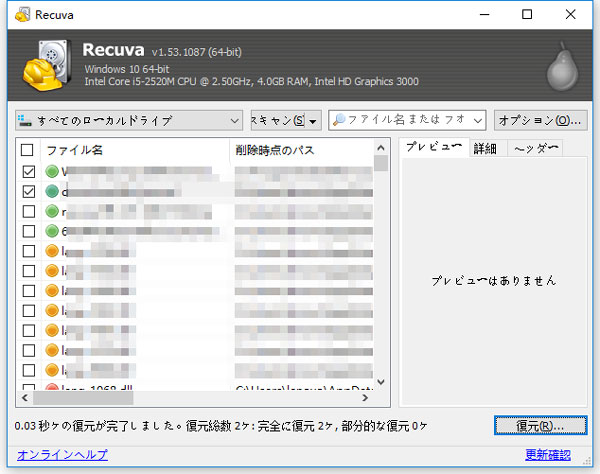The image size is (600, 474).
Task: Switch to the ヘッダー tab
Action: point(536,148)
